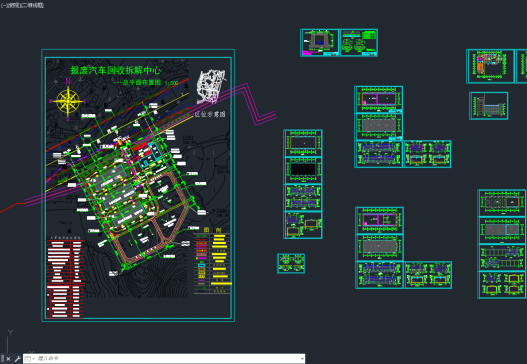Select the yellow 图例 legend heading
This screenshot has width=527, height=364.
click(x=212, y=230)
